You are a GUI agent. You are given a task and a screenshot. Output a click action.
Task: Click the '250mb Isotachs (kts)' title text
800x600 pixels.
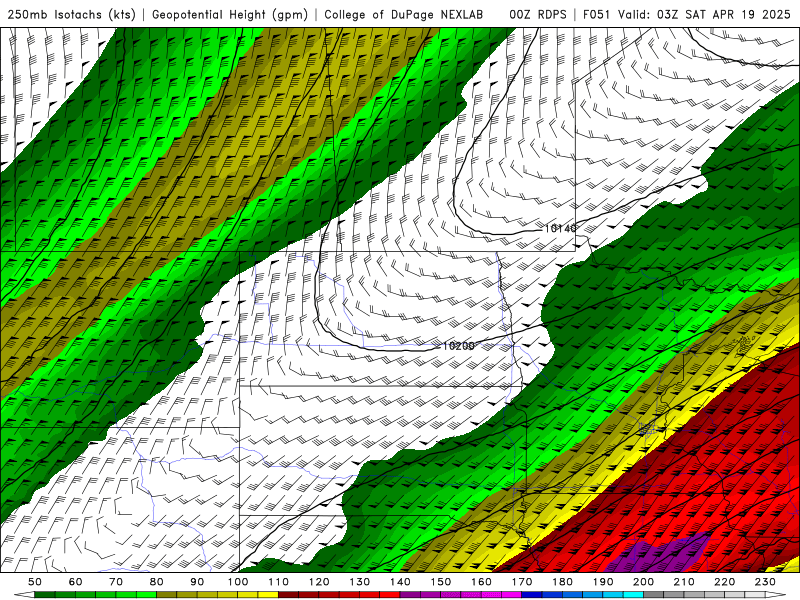(x=71, y=15)
